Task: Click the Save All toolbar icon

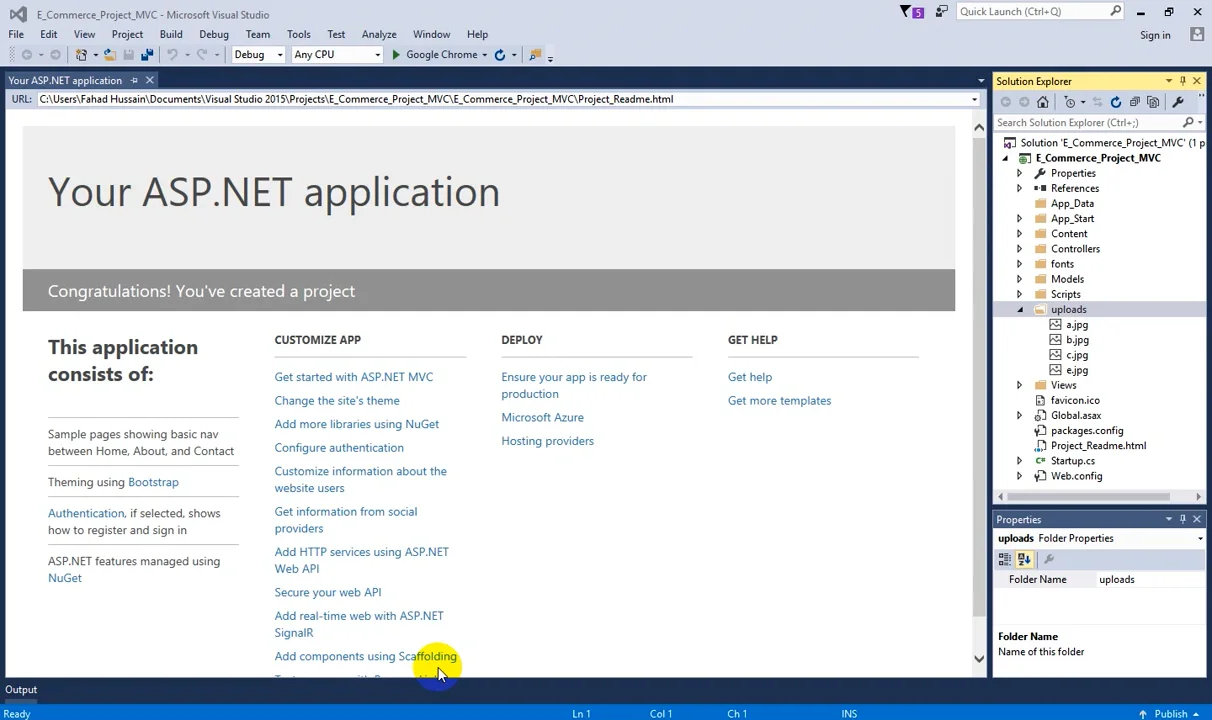Action: [x=147, y=55]
